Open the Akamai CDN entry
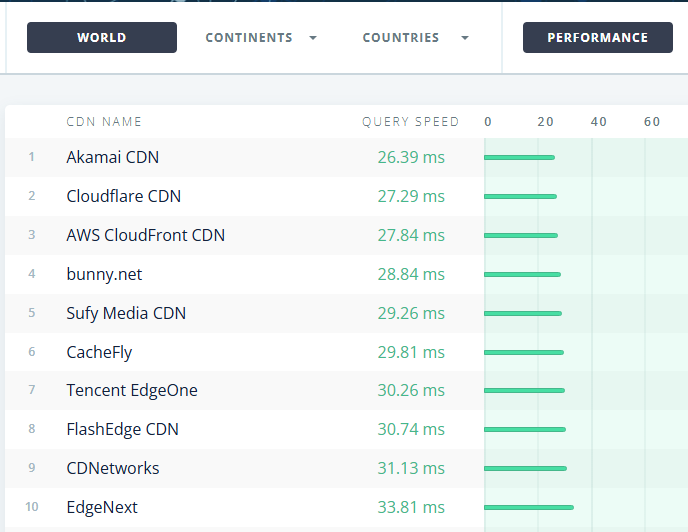 tap(113, 157)
